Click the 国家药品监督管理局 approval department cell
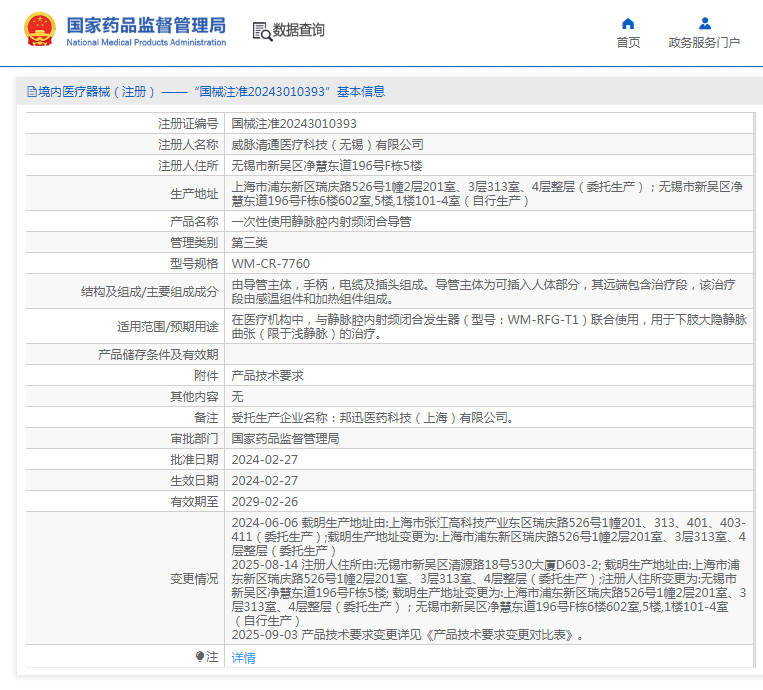 click(x=285, y=438)
